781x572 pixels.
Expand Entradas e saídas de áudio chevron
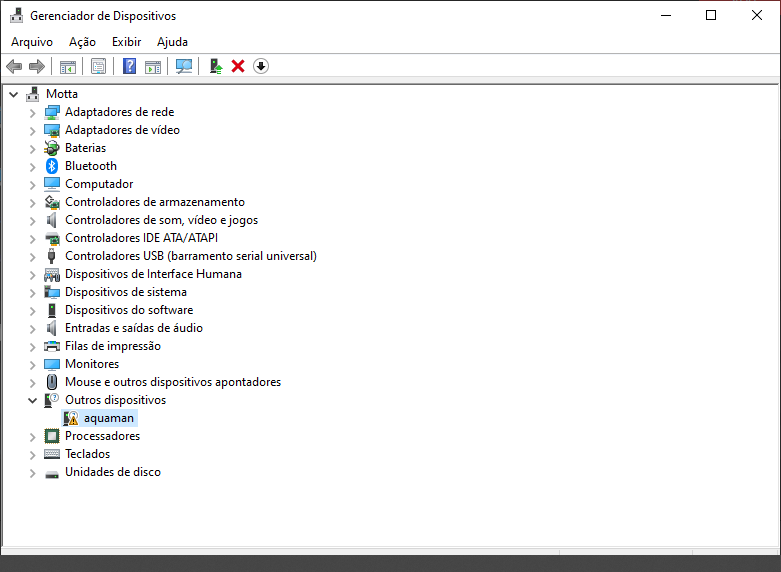tap(32, 329)
